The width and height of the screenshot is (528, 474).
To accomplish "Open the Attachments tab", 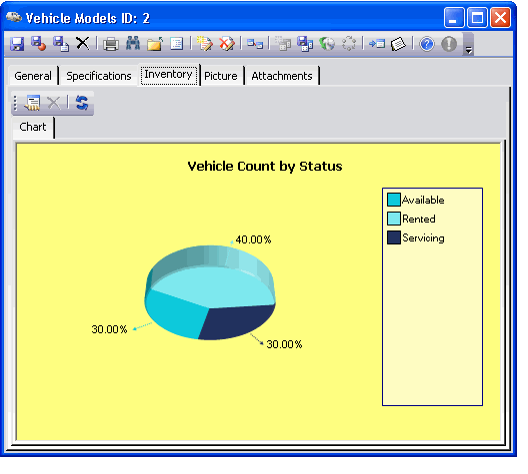I will (x=282, y=76).
